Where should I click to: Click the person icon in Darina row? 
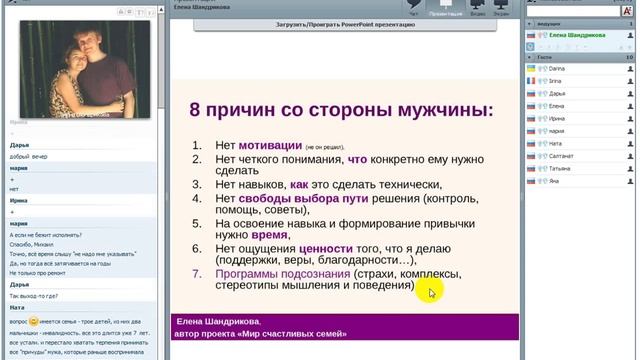pos(630,69)
